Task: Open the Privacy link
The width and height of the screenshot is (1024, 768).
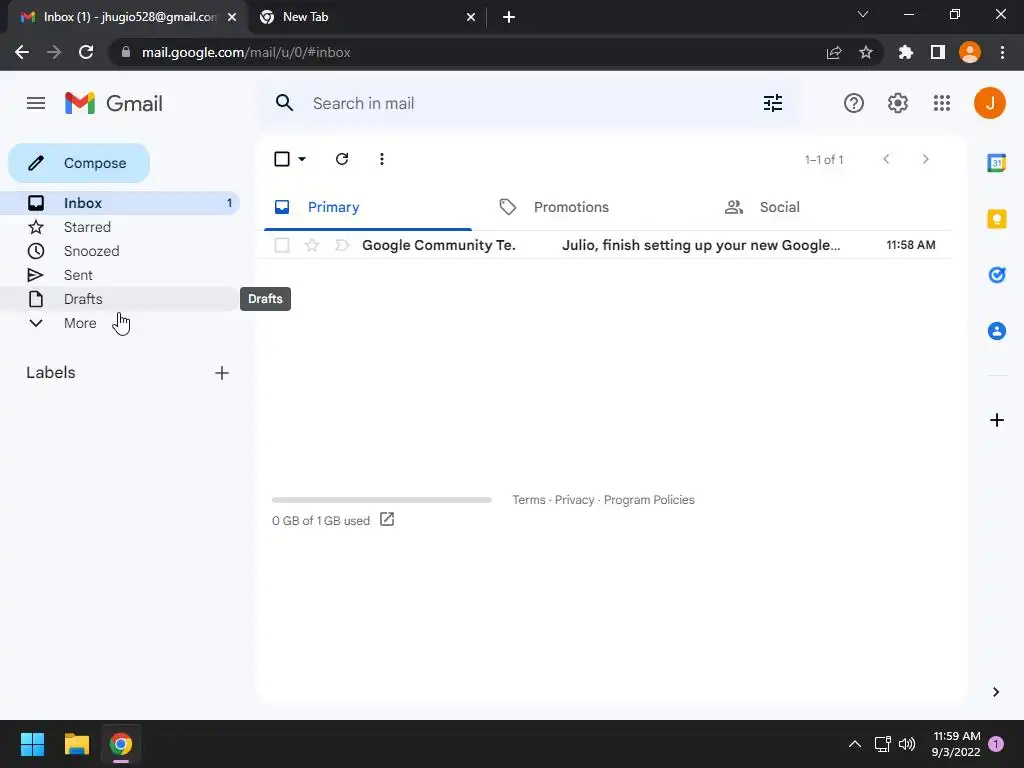Action: pos(575,500)
